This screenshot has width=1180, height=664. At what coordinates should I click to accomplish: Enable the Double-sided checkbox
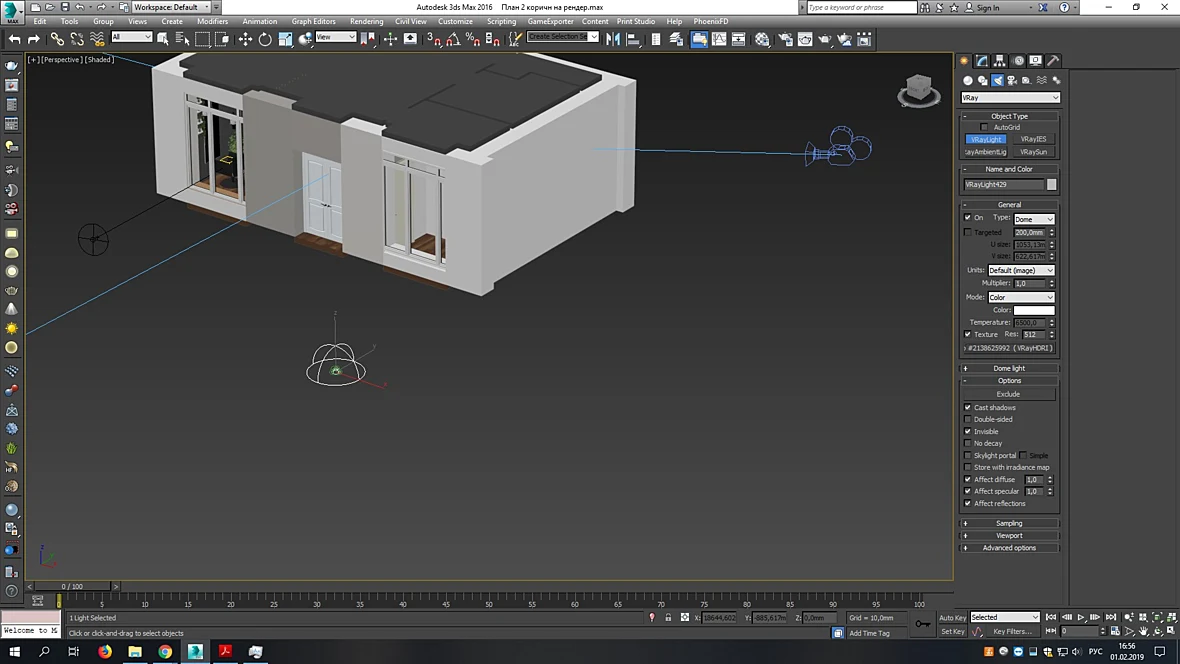tap(968, 419)
